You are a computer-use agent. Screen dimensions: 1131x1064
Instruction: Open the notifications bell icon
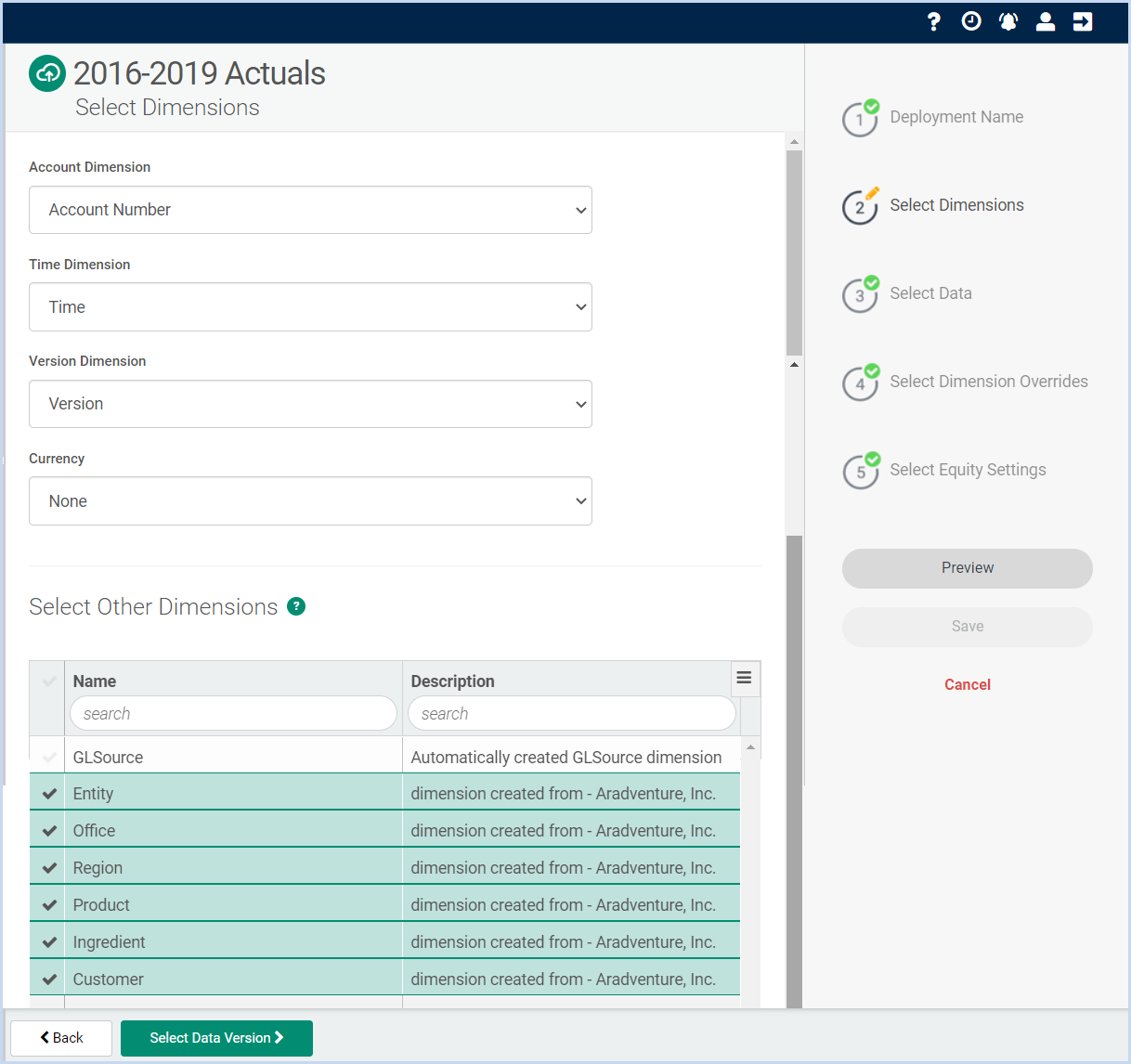click(1008, 21)
